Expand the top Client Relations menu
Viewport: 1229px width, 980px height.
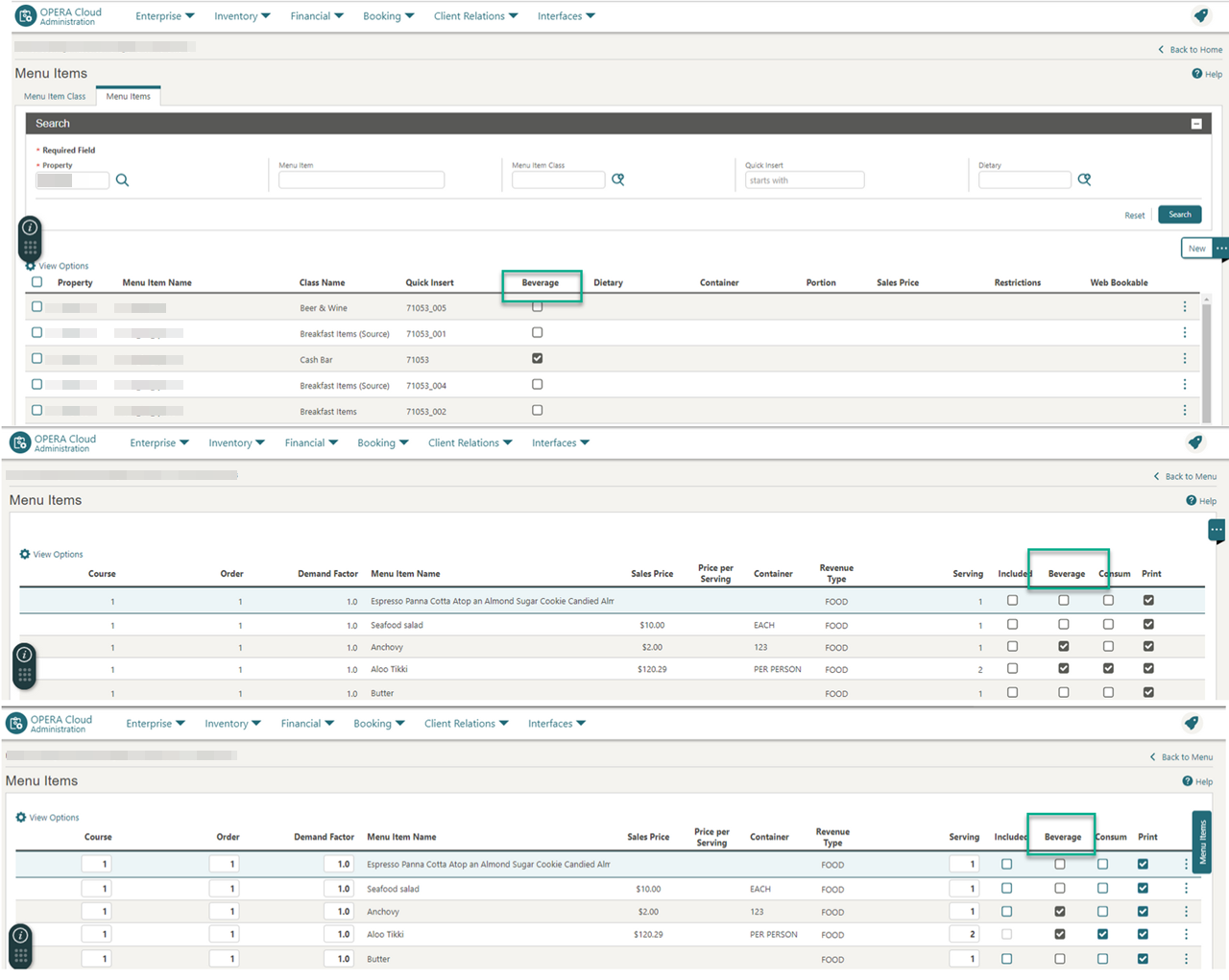(x=475, y=16)
